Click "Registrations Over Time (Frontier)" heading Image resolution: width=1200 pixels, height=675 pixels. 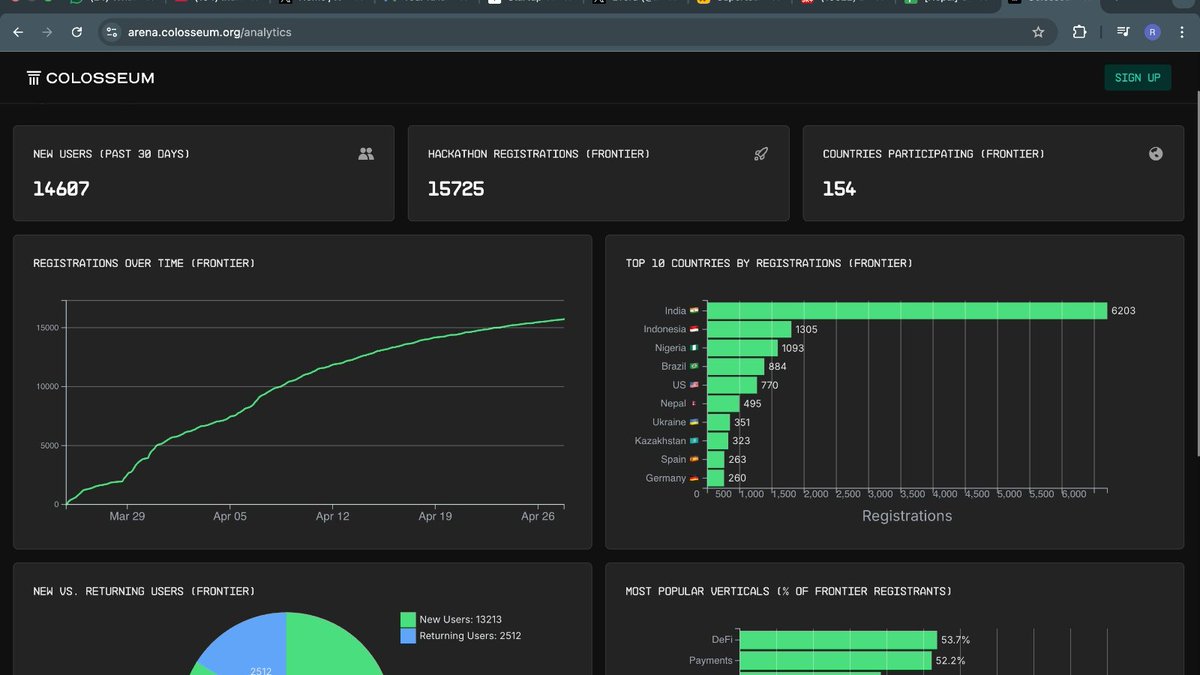(144, 263)
